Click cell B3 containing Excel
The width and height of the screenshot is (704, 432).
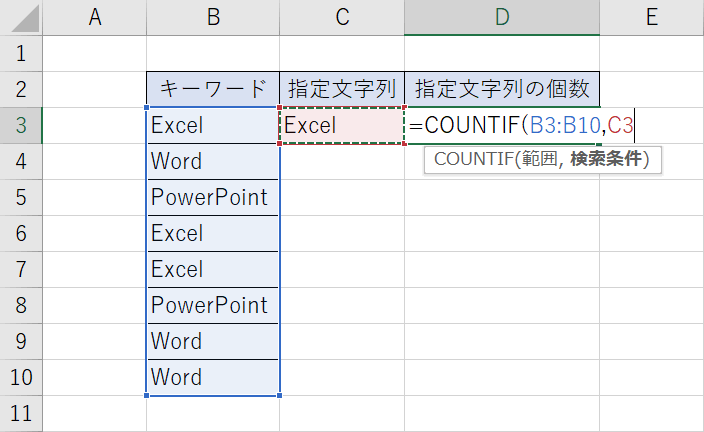point(213,125)
